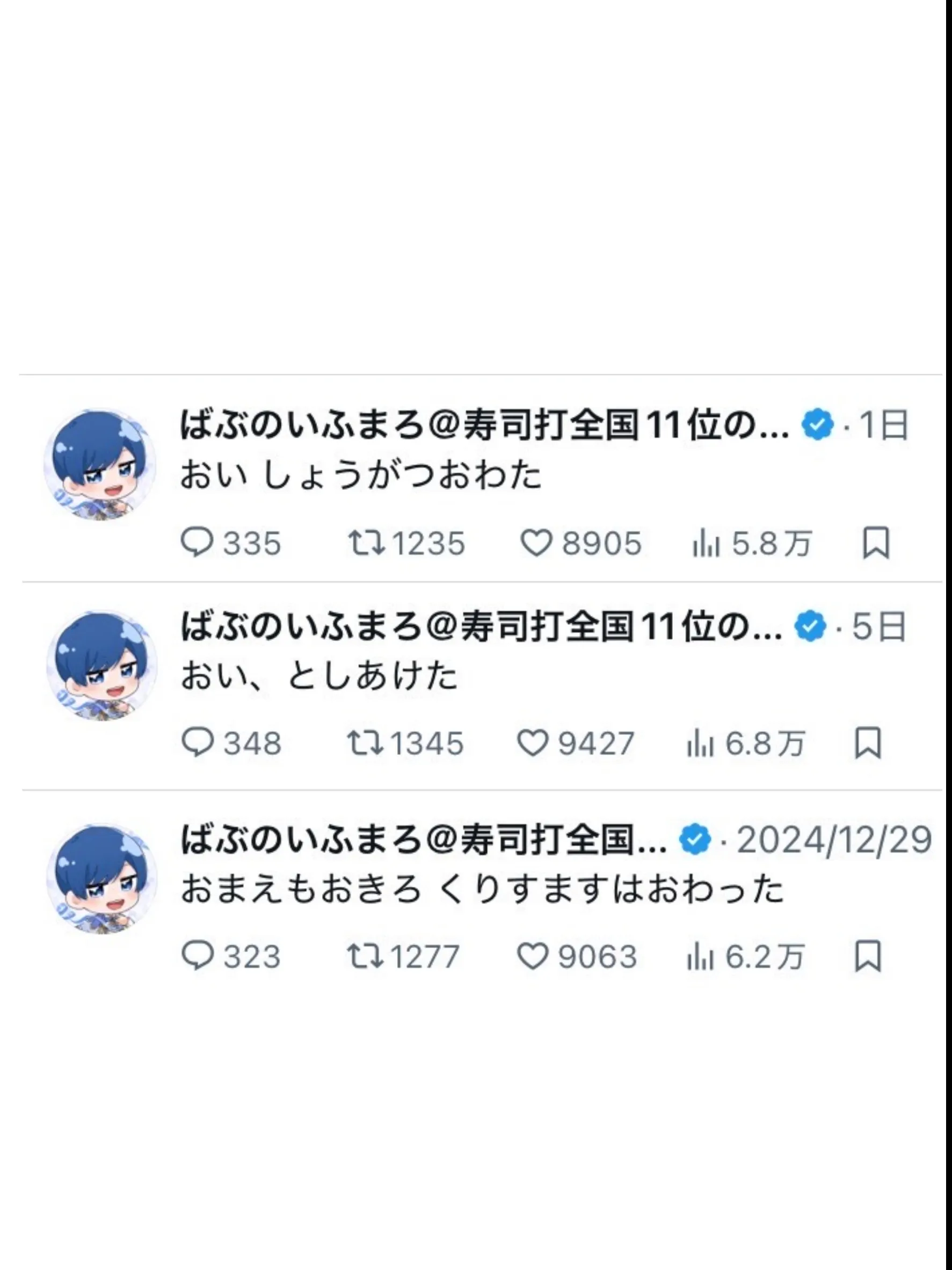Open the 5日 timestamp link
The width and height of the screenshot is (952, 1270).
pos(879,626)
